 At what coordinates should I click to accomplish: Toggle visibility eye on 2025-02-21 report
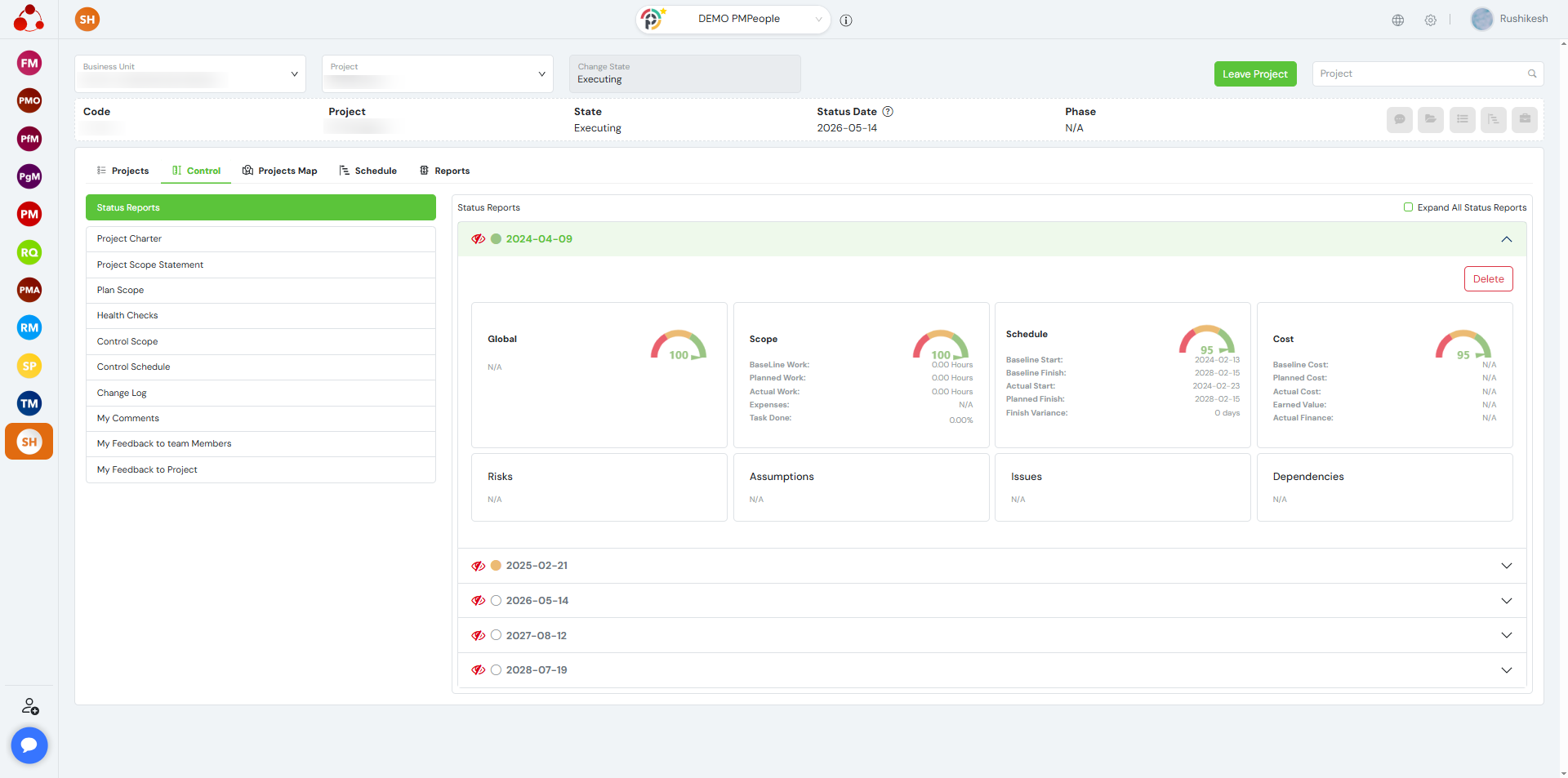point(479,566)
